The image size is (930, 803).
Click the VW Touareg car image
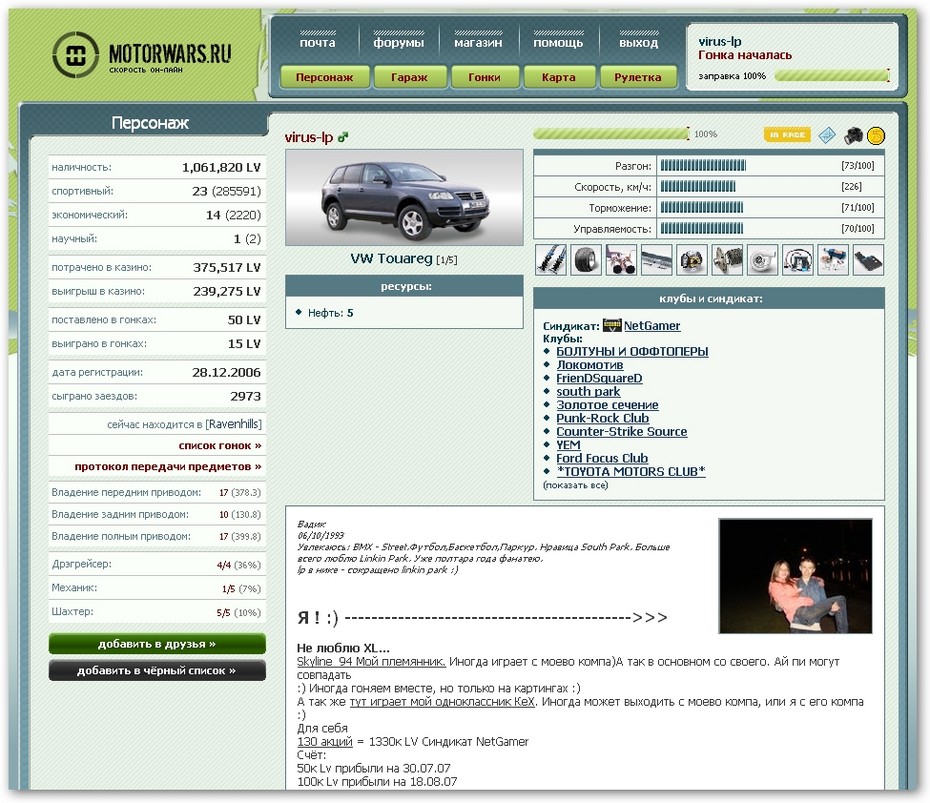(x=404, y=197)
